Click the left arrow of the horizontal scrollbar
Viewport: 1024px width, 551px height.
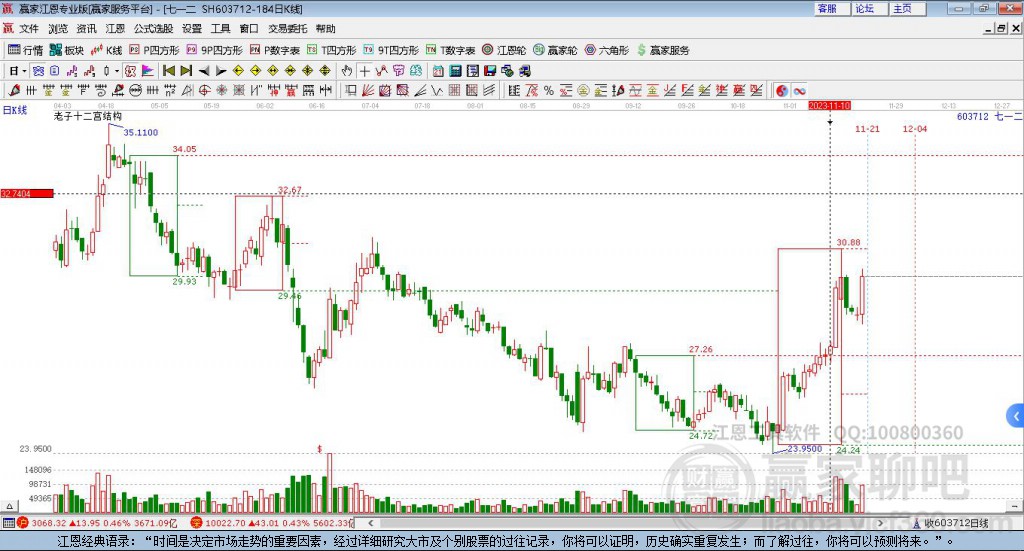tap(371, 522)
